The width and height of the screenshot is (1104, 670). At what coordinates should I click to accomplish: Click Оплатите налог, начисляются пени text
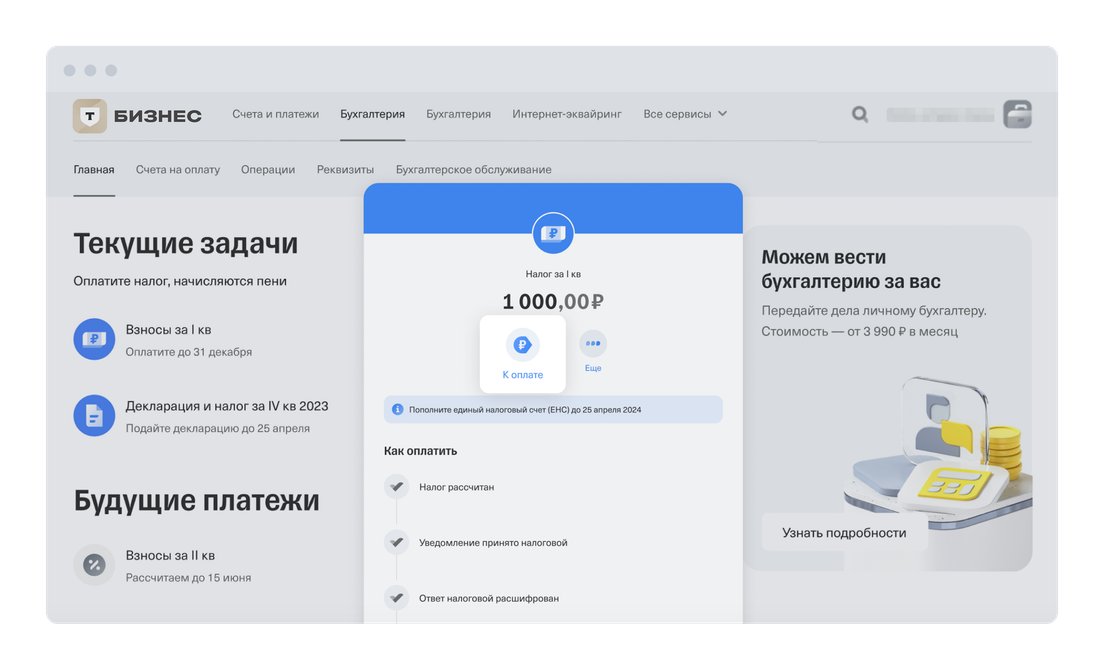pyautogui.click(x=180, y=281)
